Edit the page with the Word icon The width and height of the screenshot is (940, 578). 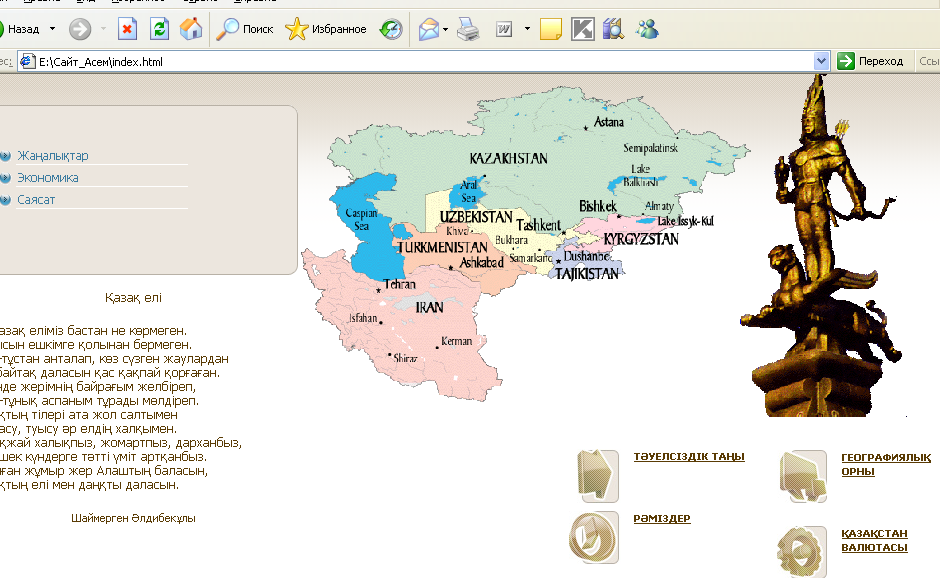pos(504,29)
